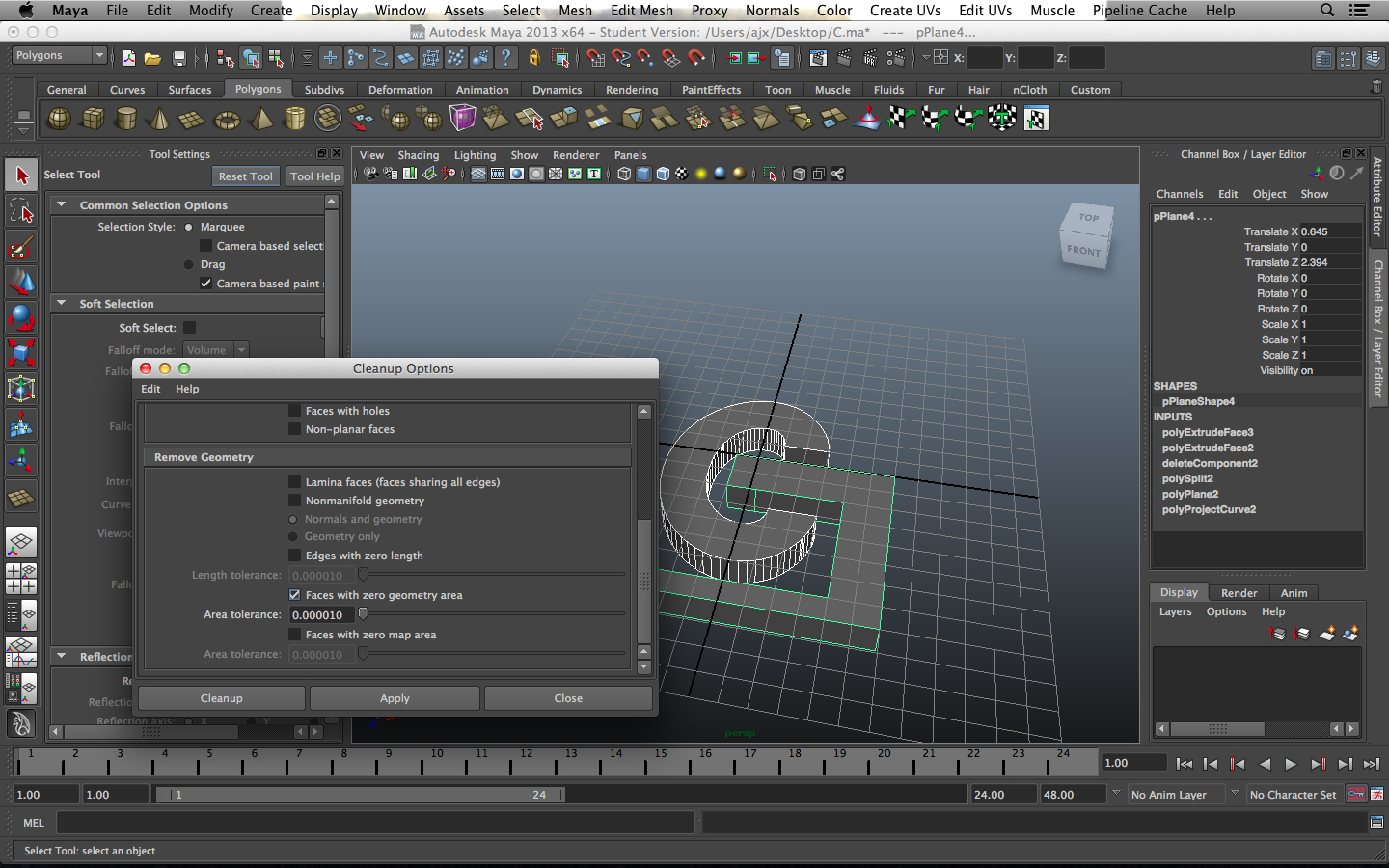
Task: Select the Lasso tool in toolbox
Action: point(21,210)
